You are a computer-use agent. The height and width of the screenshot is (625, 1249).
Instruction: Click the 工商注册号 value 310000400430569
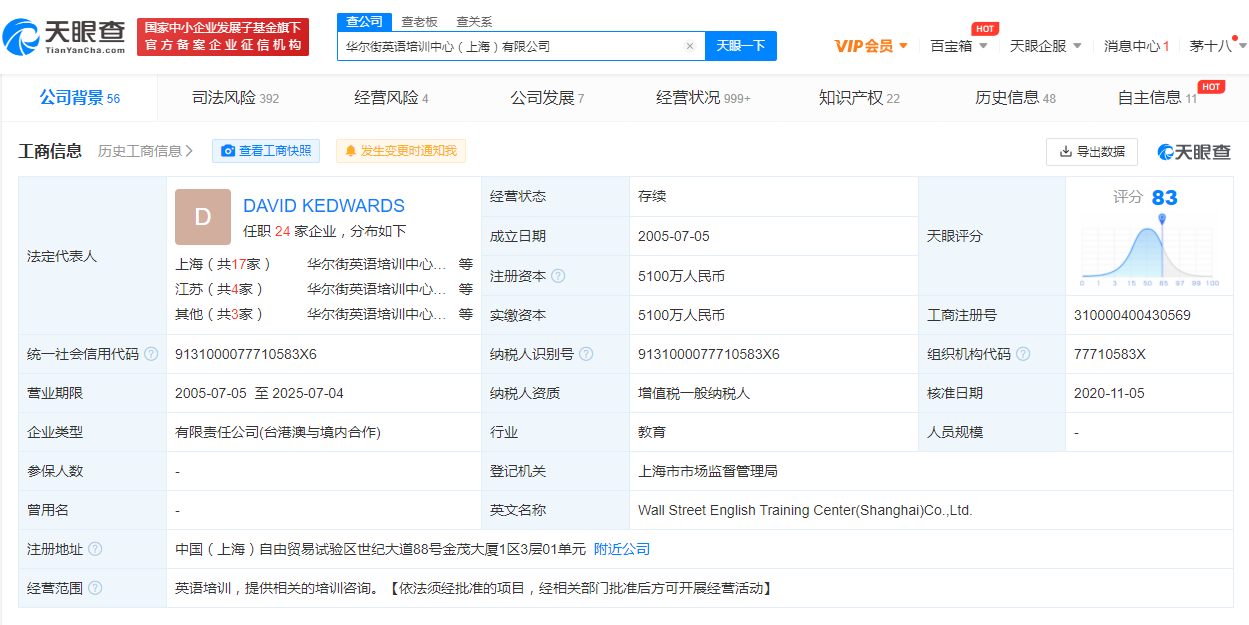1132,315
